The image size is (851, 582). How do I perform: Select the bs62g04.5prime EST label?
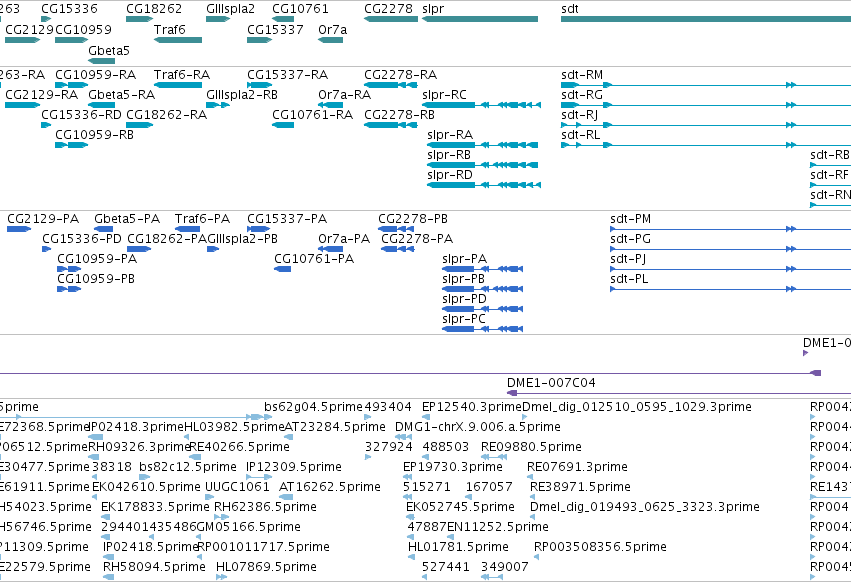click(313, 407)
